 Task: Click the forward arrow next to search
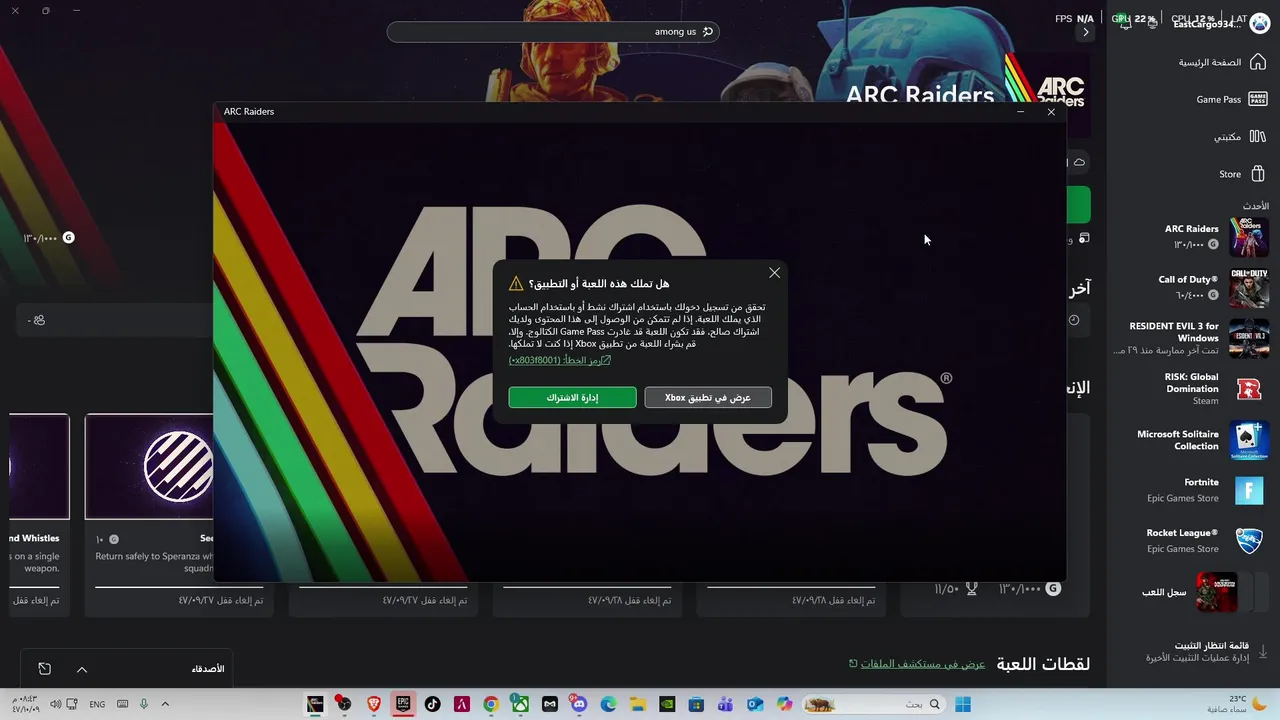click(x=1086, y=32)
